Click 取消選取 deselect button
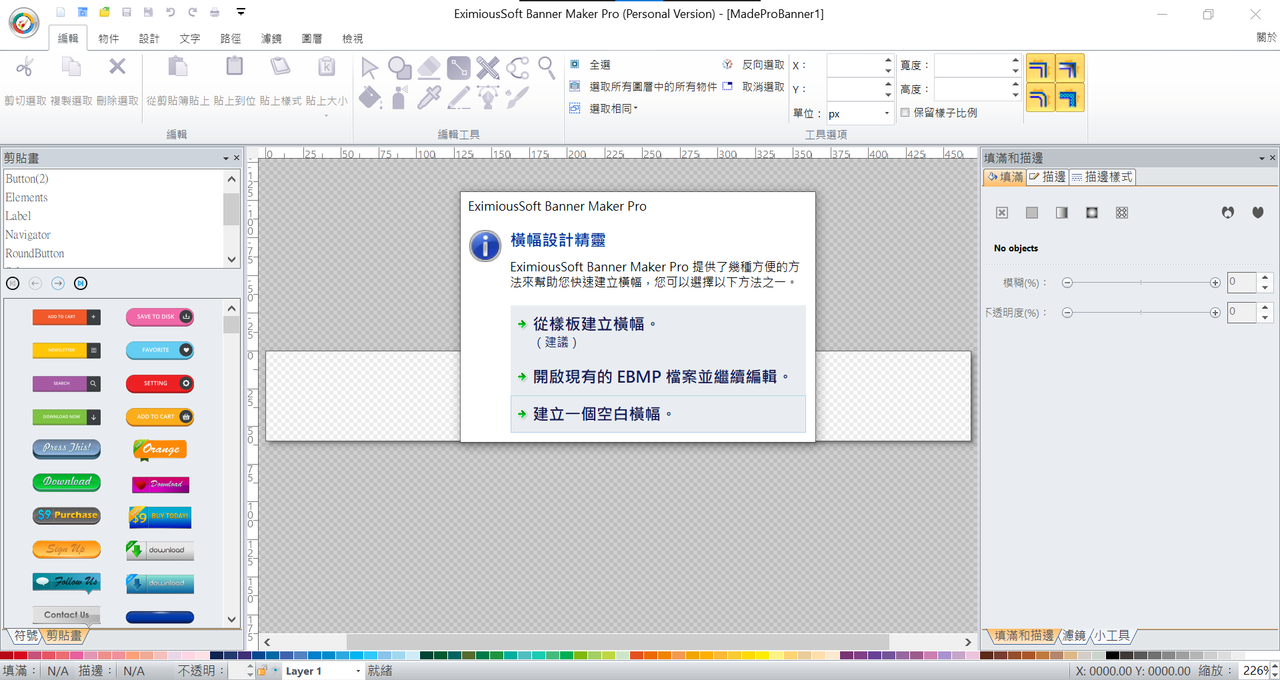Viewport: 1280px width, 680px height. (x=753, y=87)
